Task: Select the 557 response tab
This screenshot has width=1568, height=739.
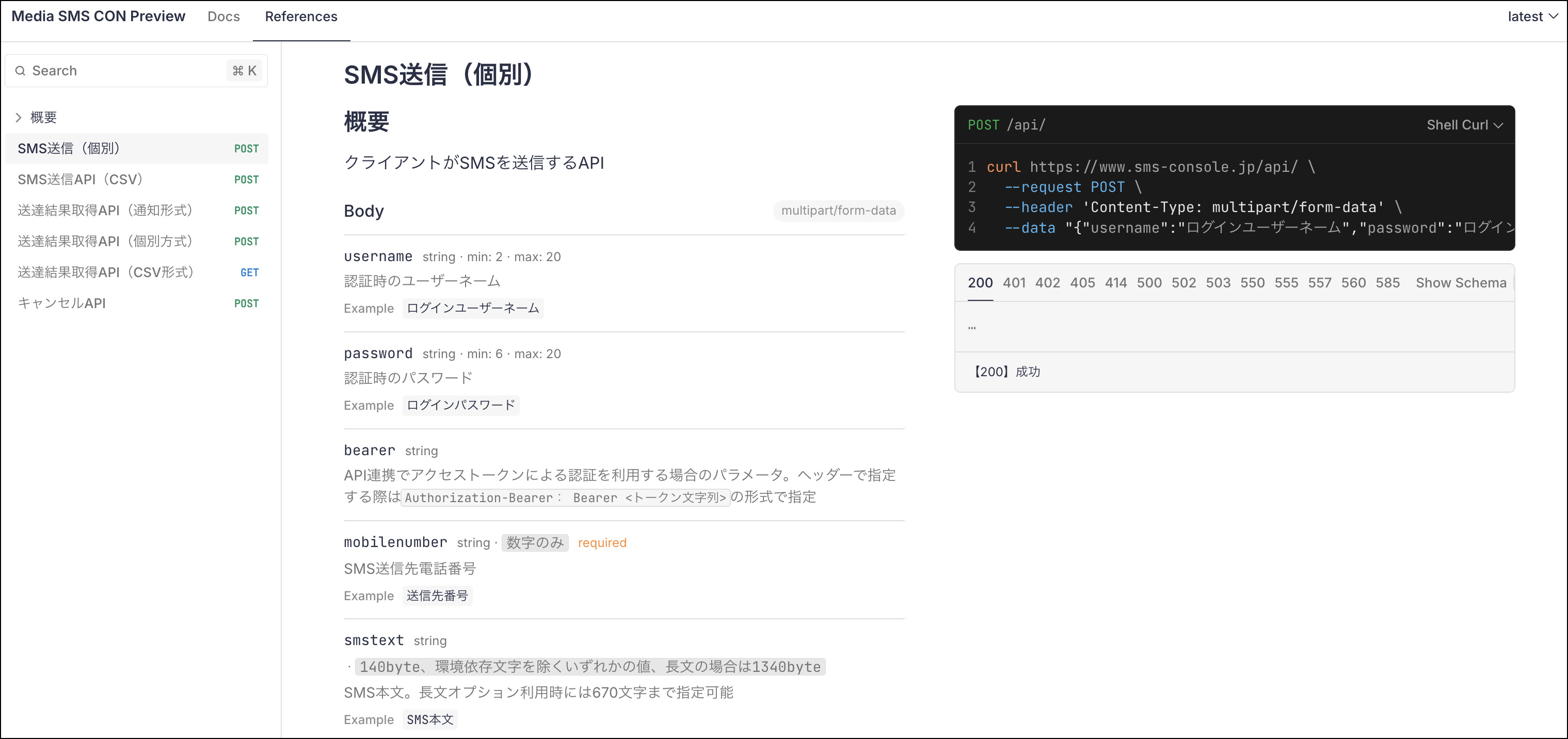Action: point(1320,283)
